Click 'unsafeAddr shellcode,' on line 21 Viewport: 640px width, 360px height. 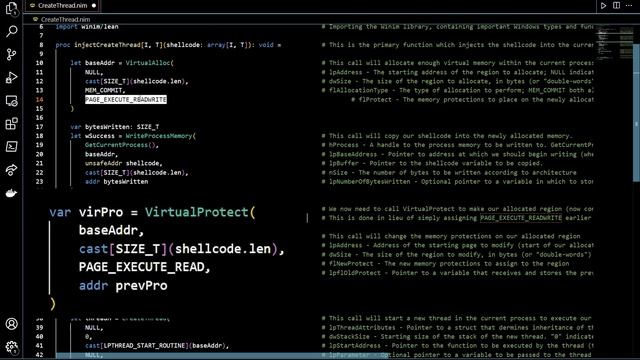[x=124, y=163]
